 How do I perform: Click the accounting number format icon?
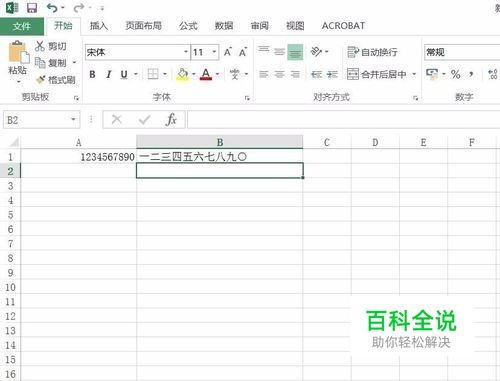[x=432, y=74]
